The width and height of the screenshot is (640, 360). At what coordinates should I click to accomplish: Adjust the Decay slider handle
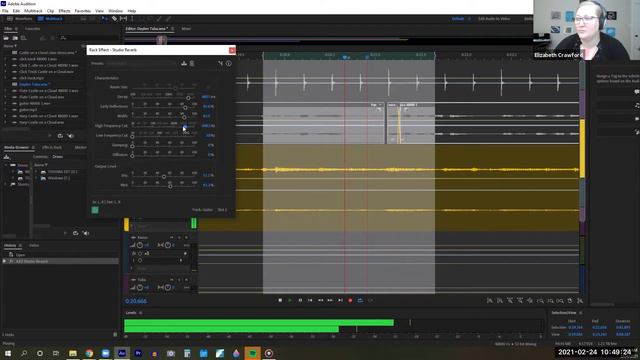[188, 98]
